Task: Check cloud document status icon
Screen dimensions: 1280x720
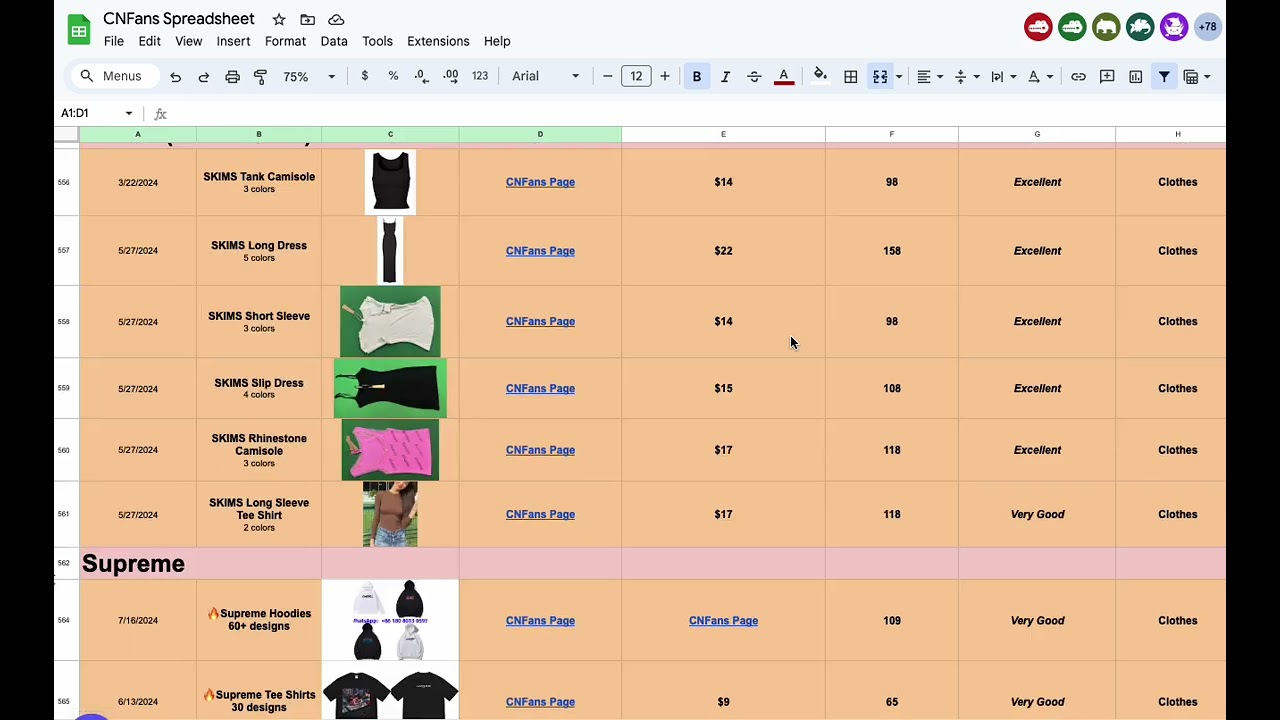Action: [337, 19]
